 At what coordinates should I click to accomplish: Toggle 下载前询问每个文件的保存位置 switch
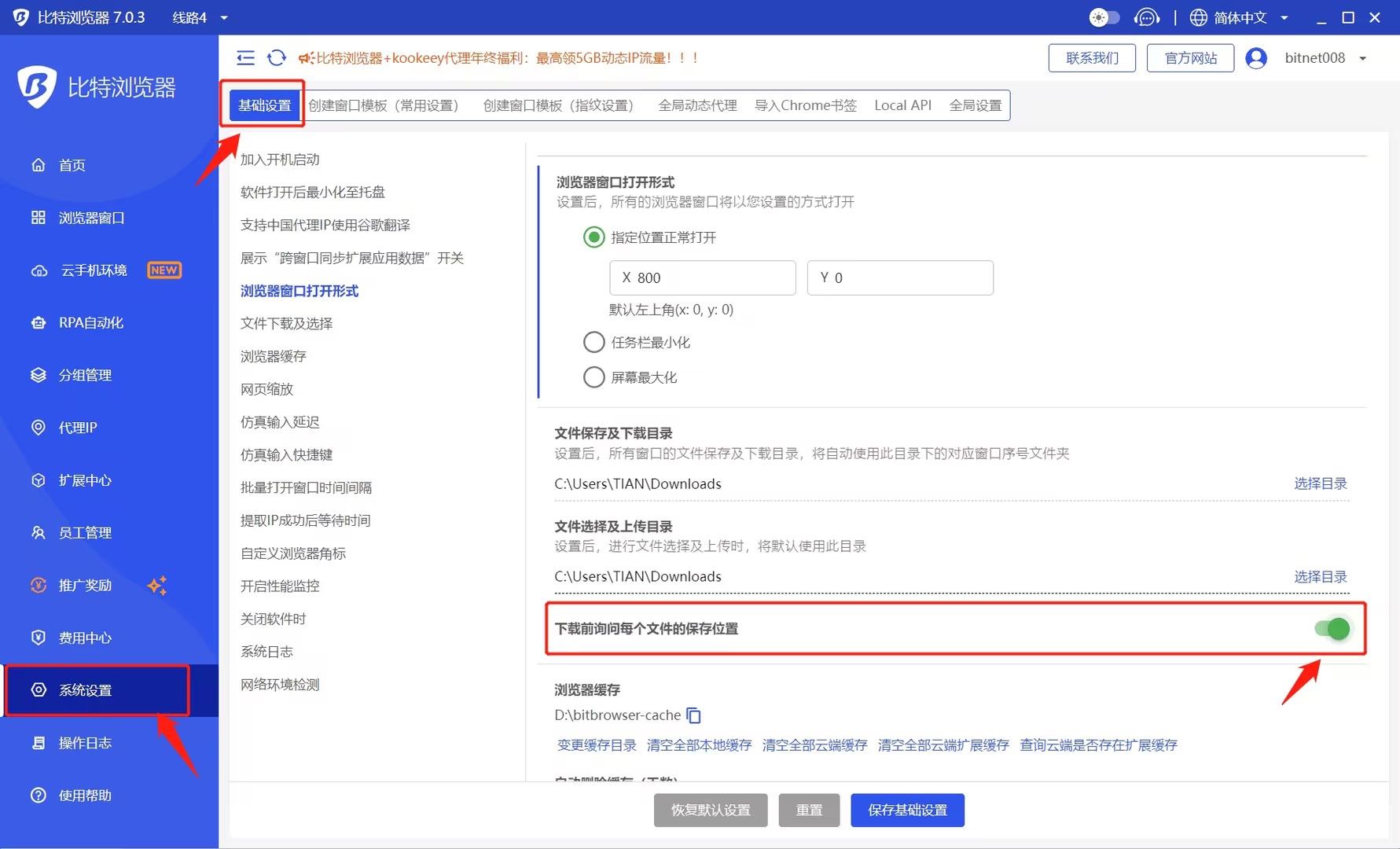tap(1332, 629)
